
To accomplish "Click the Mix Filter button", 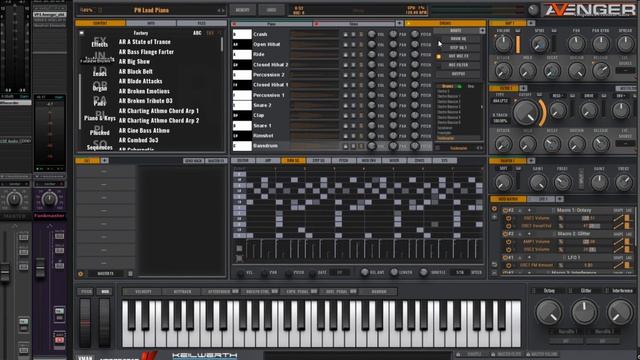I will 458,65.
